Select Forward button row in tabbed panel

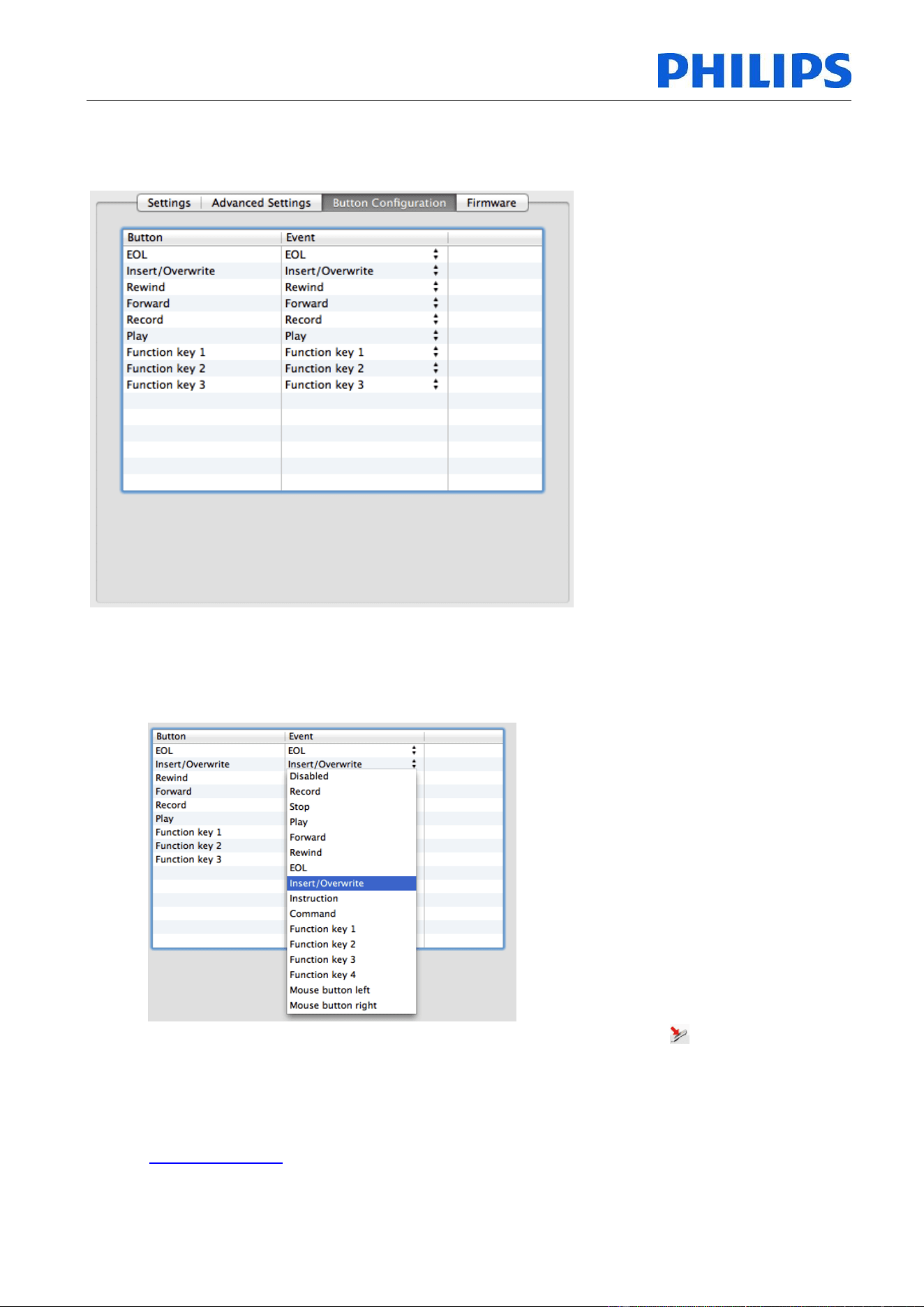[x=202, y=303]
